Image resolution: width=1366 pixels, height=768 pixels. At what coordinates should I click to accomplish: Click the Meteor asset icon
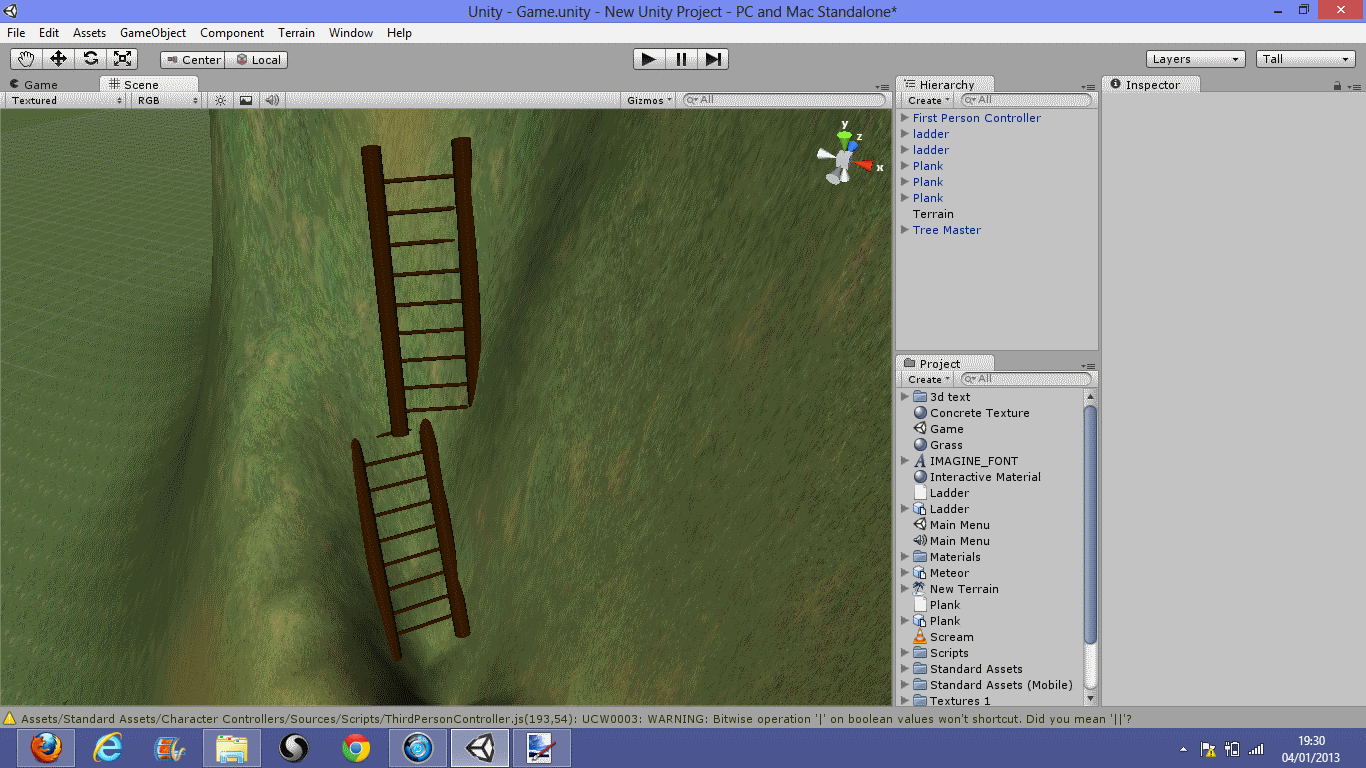pos(920,573)
